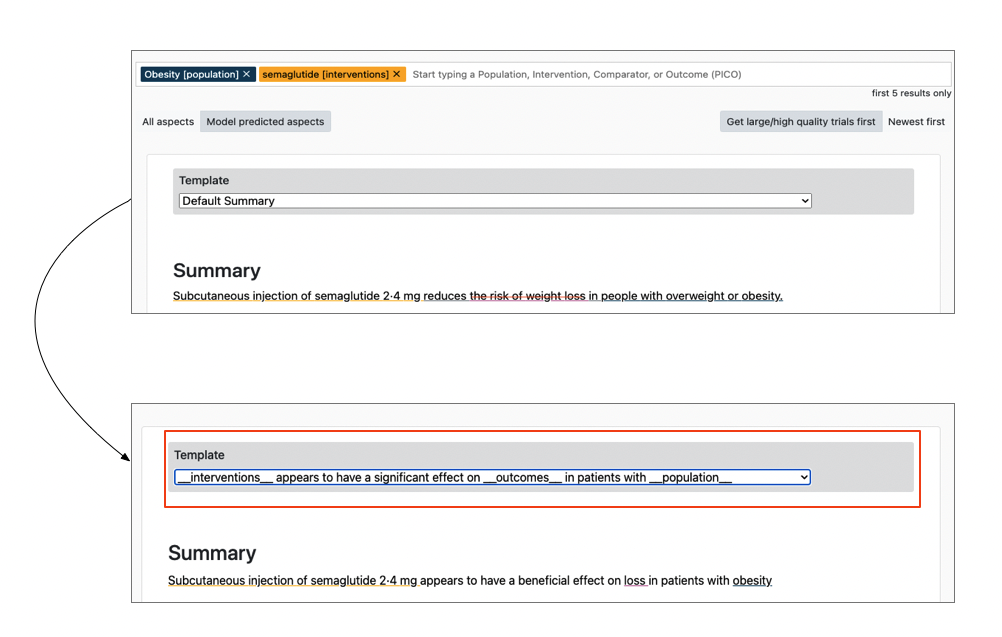Switch to All aspects view
This screenshot has width=1002, height=637.
tap(168, 122)
